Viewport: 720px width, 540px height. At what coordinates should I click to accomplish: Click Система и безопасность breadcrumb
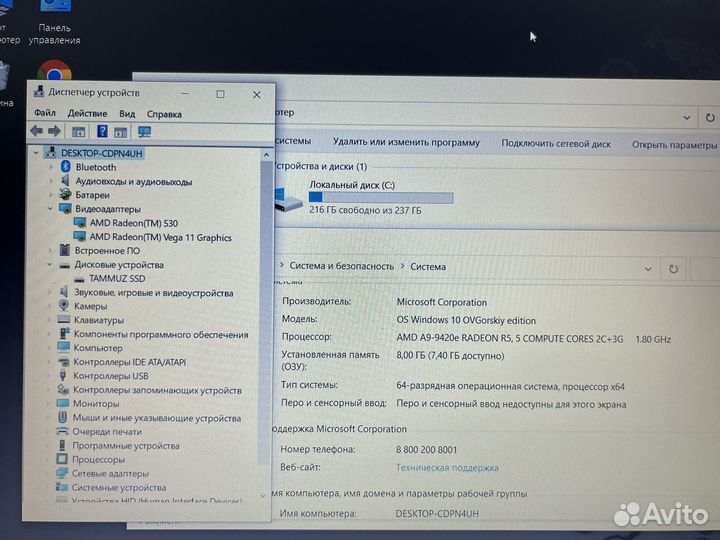pyautogui.click(x=342, y=266)
